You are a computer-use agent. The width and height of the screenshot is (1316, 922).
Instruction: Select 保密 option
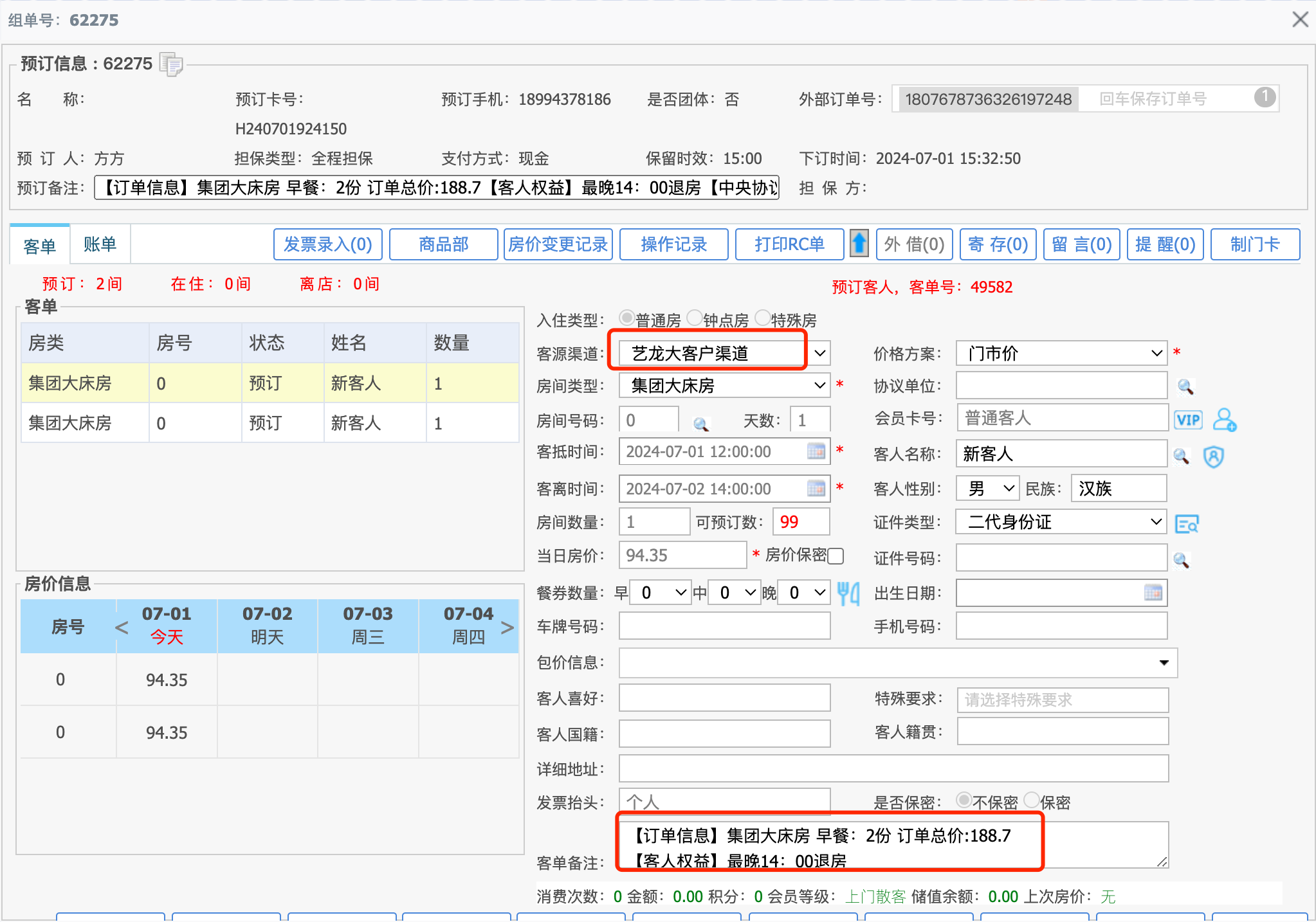pos(1031,800)
